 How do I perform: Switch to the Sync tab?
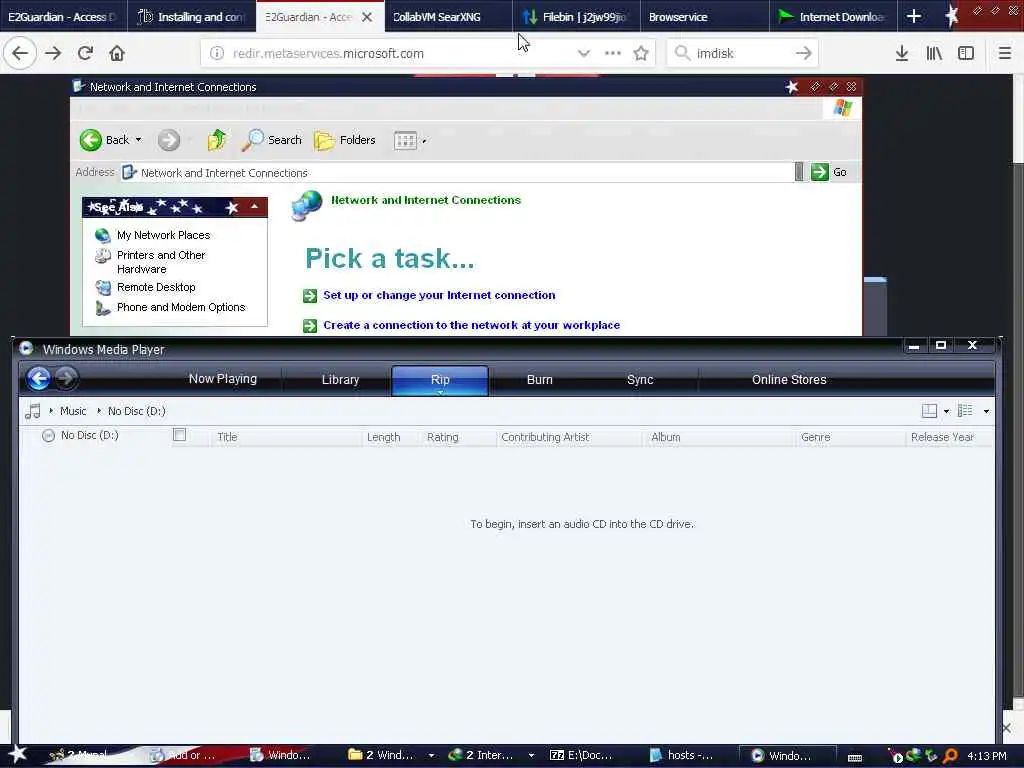pyautogui.click(x=639, y=379)
